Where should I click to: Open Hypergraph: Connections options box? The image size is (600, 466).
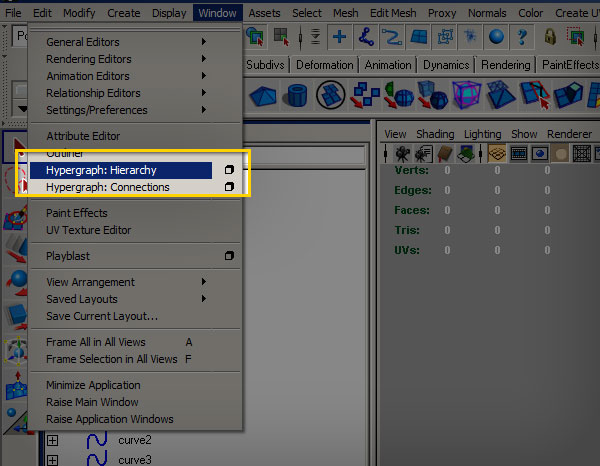point(229,186)
